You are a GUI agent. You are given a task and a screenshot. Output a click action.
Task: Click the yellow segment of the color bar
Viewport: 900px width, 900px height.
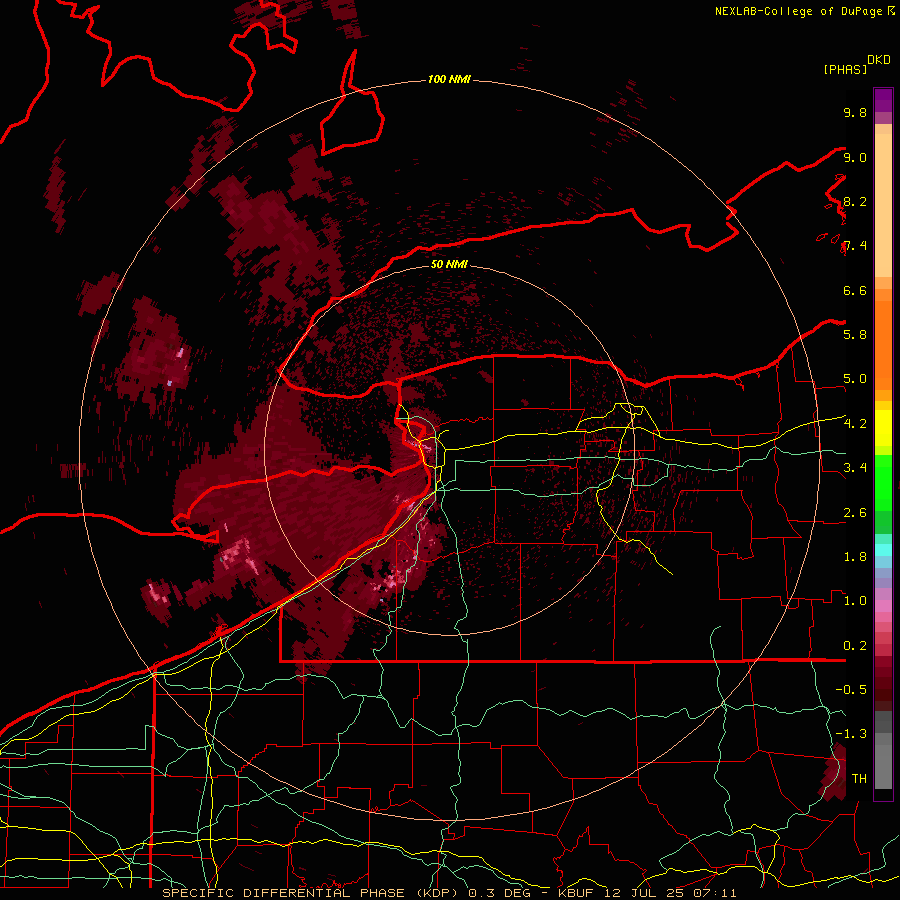point(883,427)
